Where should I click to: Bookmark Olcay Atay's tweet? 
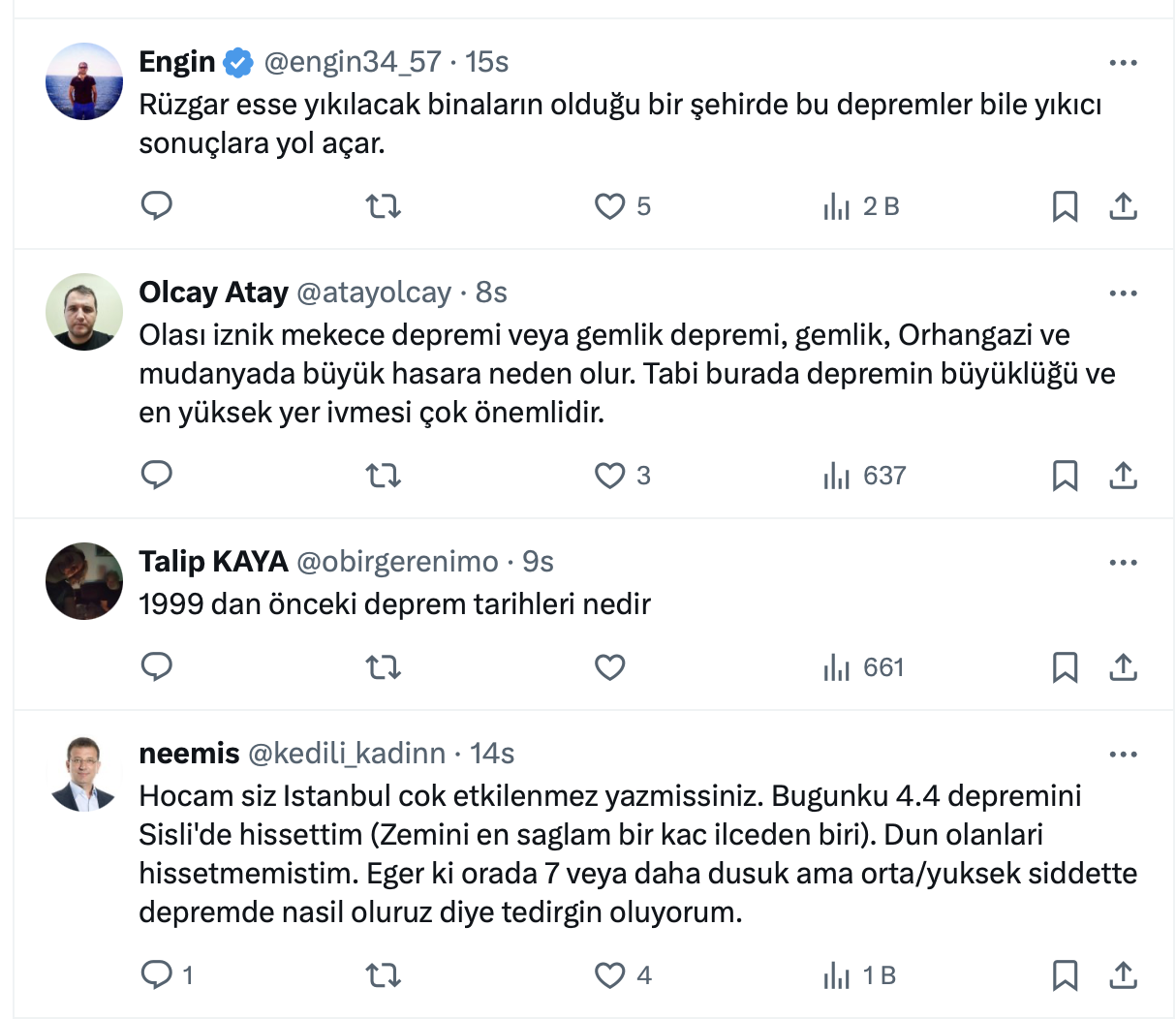1065,476
